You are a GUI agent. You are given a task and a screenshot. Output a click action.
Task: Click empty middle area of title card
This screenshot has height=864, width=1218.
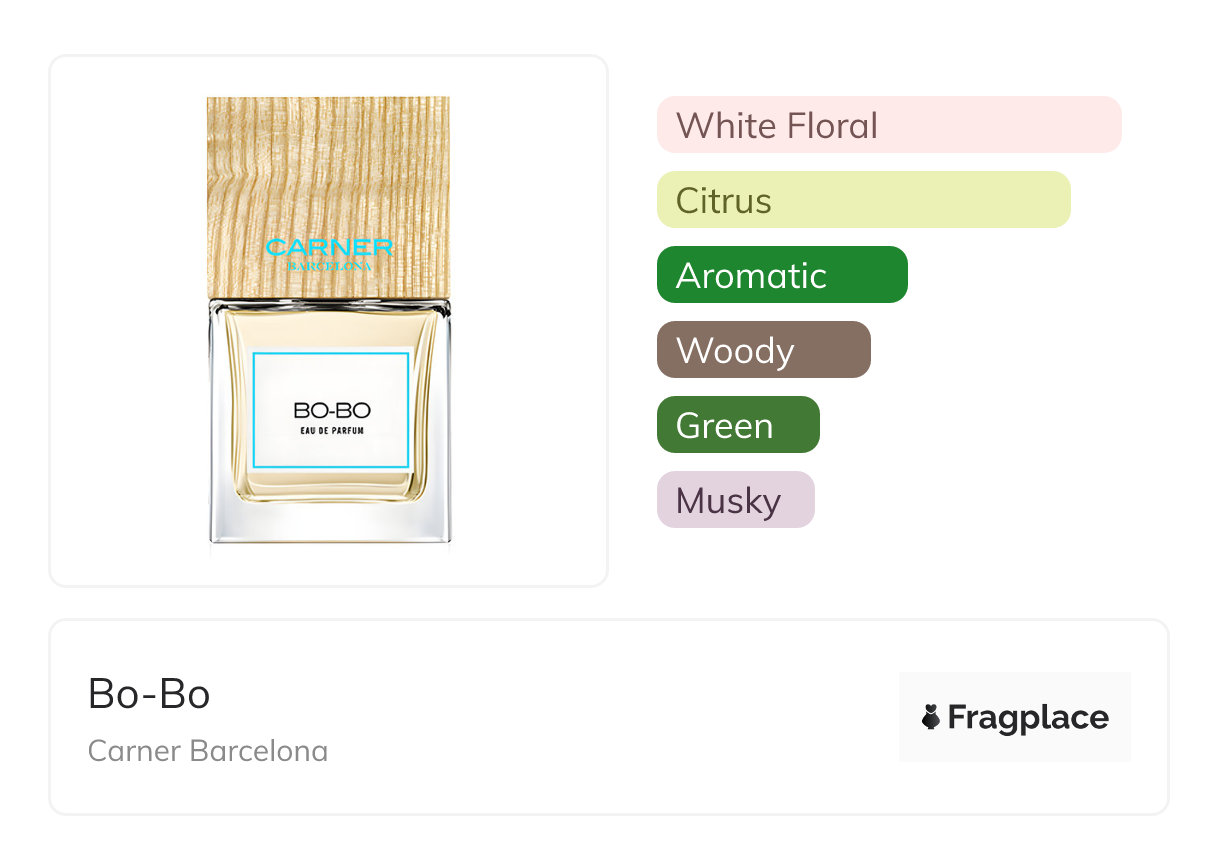point(600,717)
